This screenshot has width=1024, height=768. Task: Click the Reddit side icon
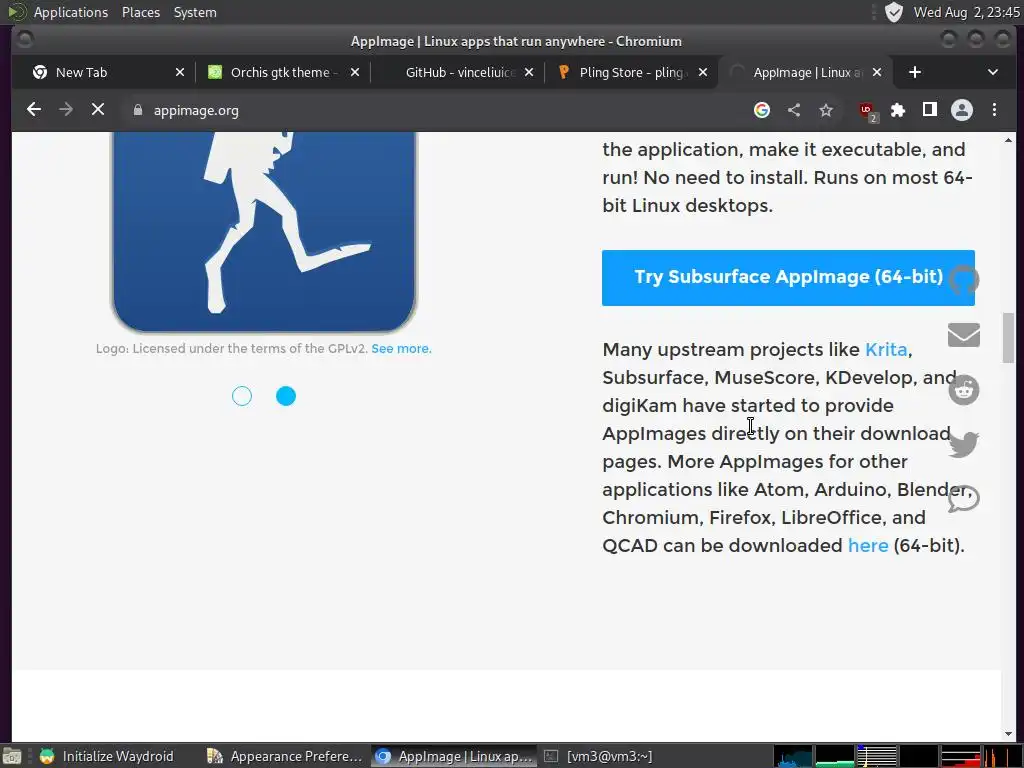[x=963, y=390]
